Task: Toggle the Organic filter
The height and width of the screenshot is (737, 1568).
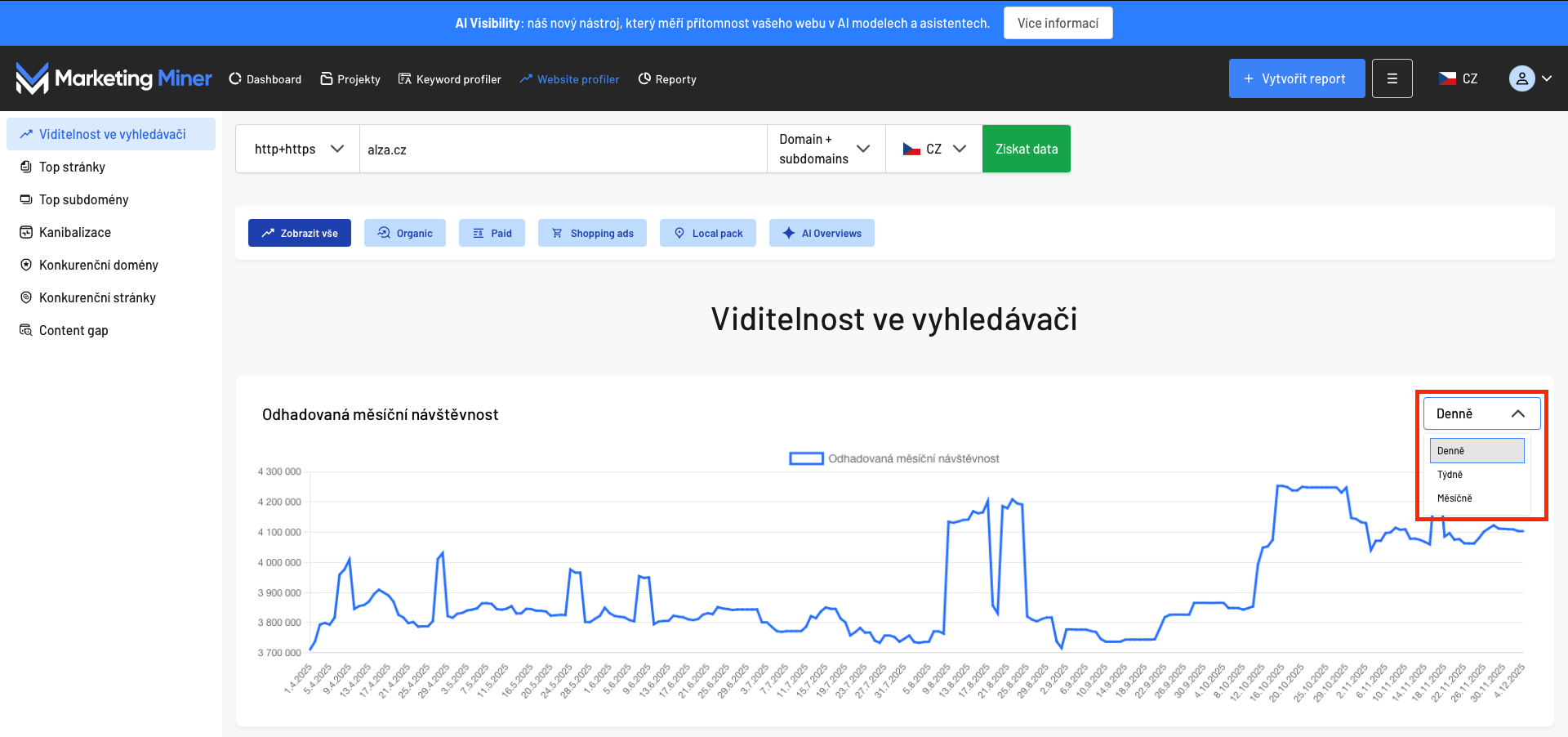Action: (405, 233)
